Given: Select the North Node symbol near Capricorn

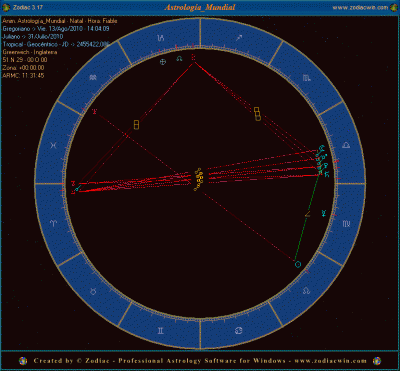Looking at the screenshot, I should coord(179,59).
